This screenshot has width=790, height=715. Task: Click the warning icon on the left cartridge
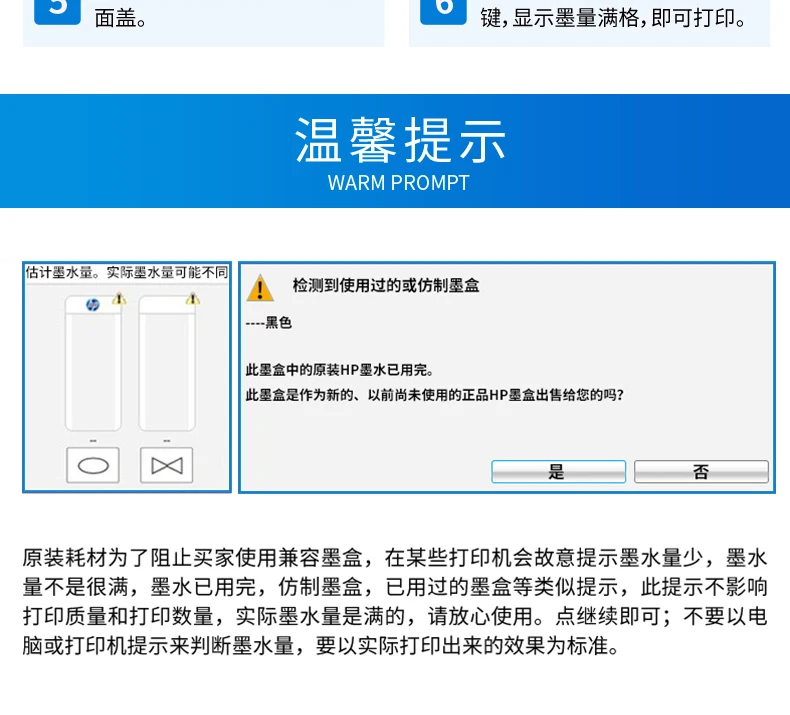(x=119, y=298)
